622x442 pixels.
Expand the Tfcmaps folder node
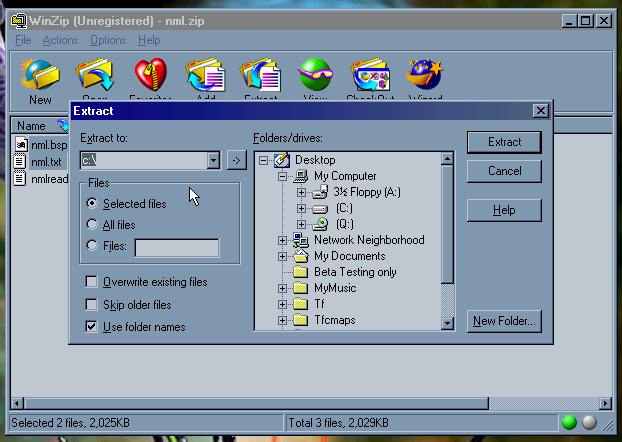click(x=282, y=320)
